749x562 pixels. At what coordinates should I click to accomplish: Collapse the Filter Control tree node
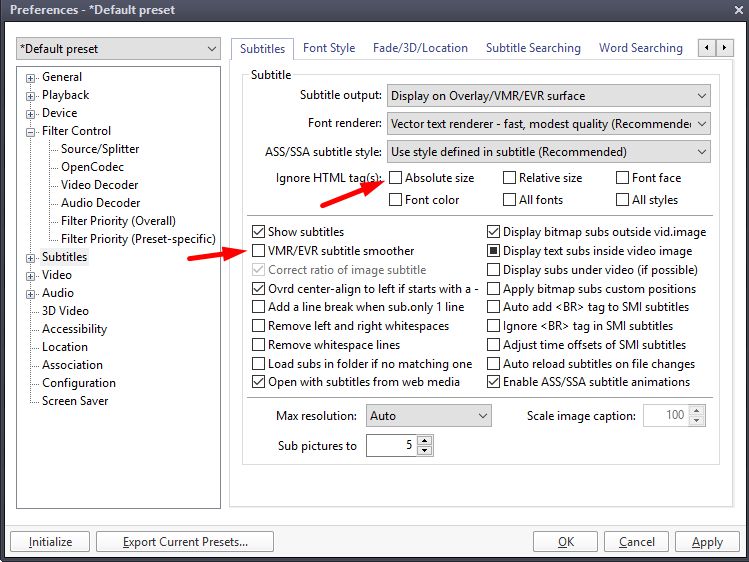(x=31, y=132)
